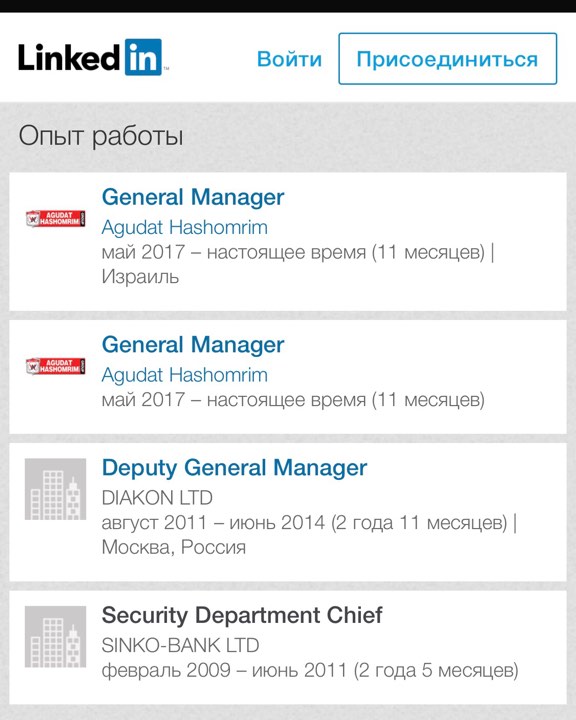Click the Присоединиться join button
This screenshot has height=720, width=576.
pyautogui.click(x=447, y=59)
